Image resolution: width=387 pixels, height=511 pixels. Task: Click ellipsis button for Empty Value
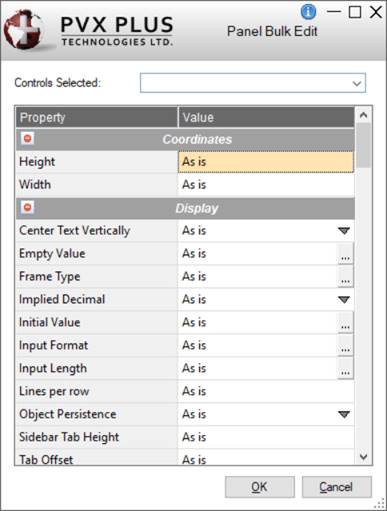(x=345, y=254)
